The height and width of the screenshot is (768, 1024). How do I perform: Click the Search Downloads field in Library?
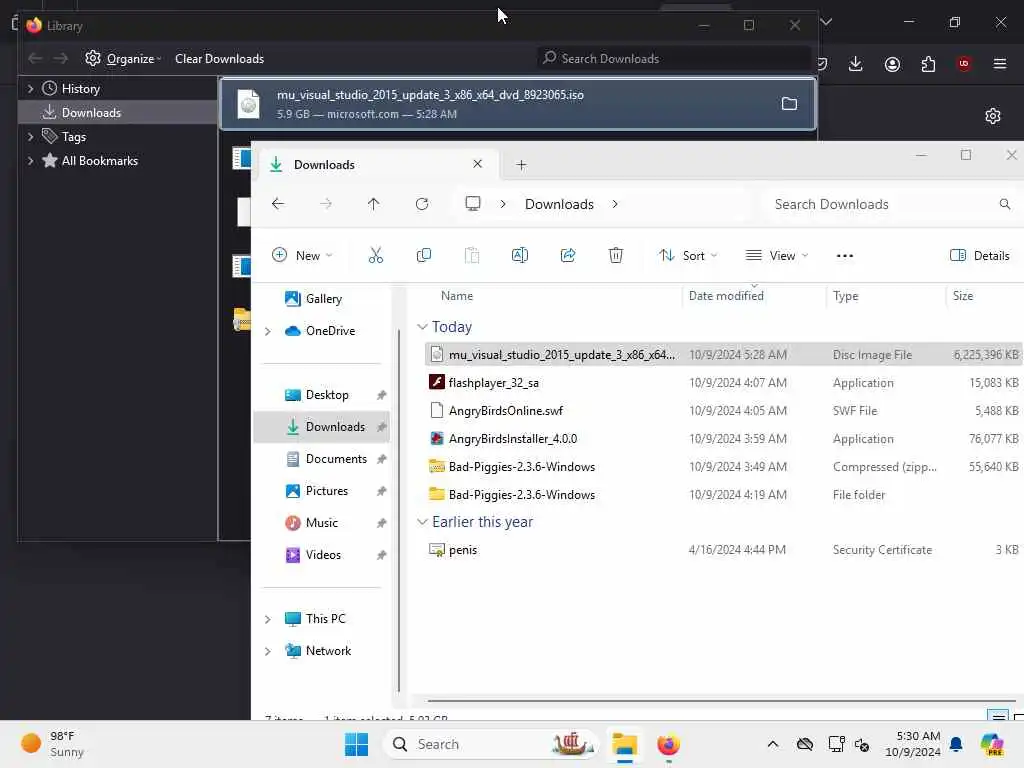tap(673, 59)
